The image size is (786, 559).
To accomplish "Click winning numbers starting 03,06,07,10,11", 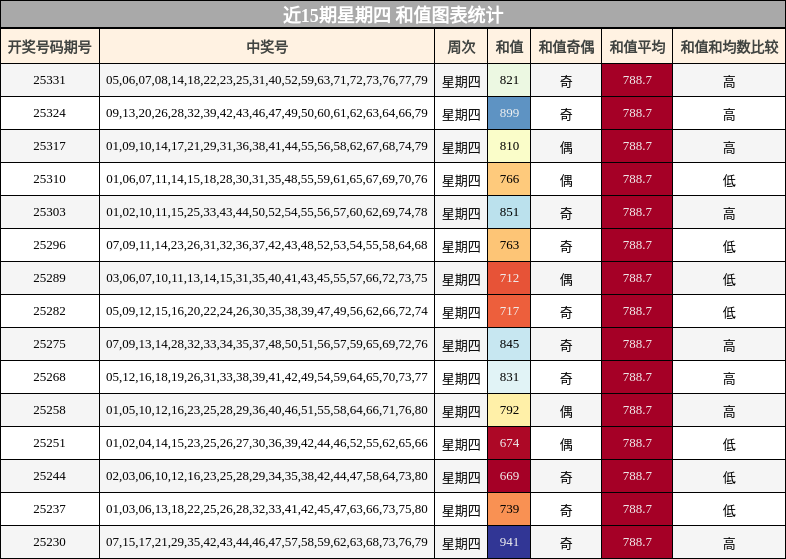I will tap(267, 278).
